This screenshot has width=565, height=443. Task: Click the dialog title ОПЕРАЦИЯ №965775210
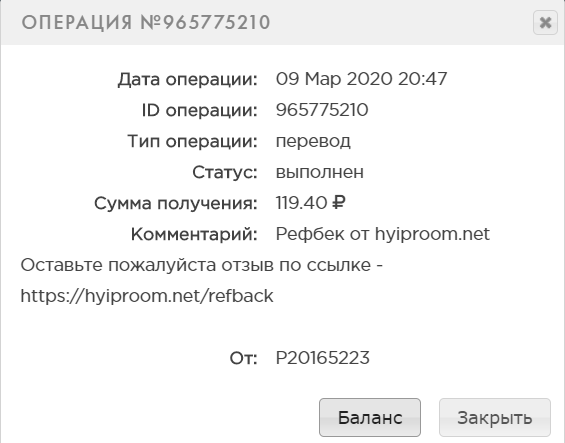146,23
